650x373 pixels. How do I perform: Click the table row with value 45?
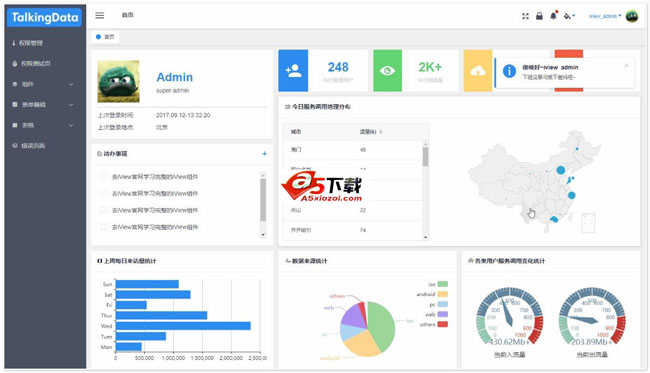click(352, 150)
